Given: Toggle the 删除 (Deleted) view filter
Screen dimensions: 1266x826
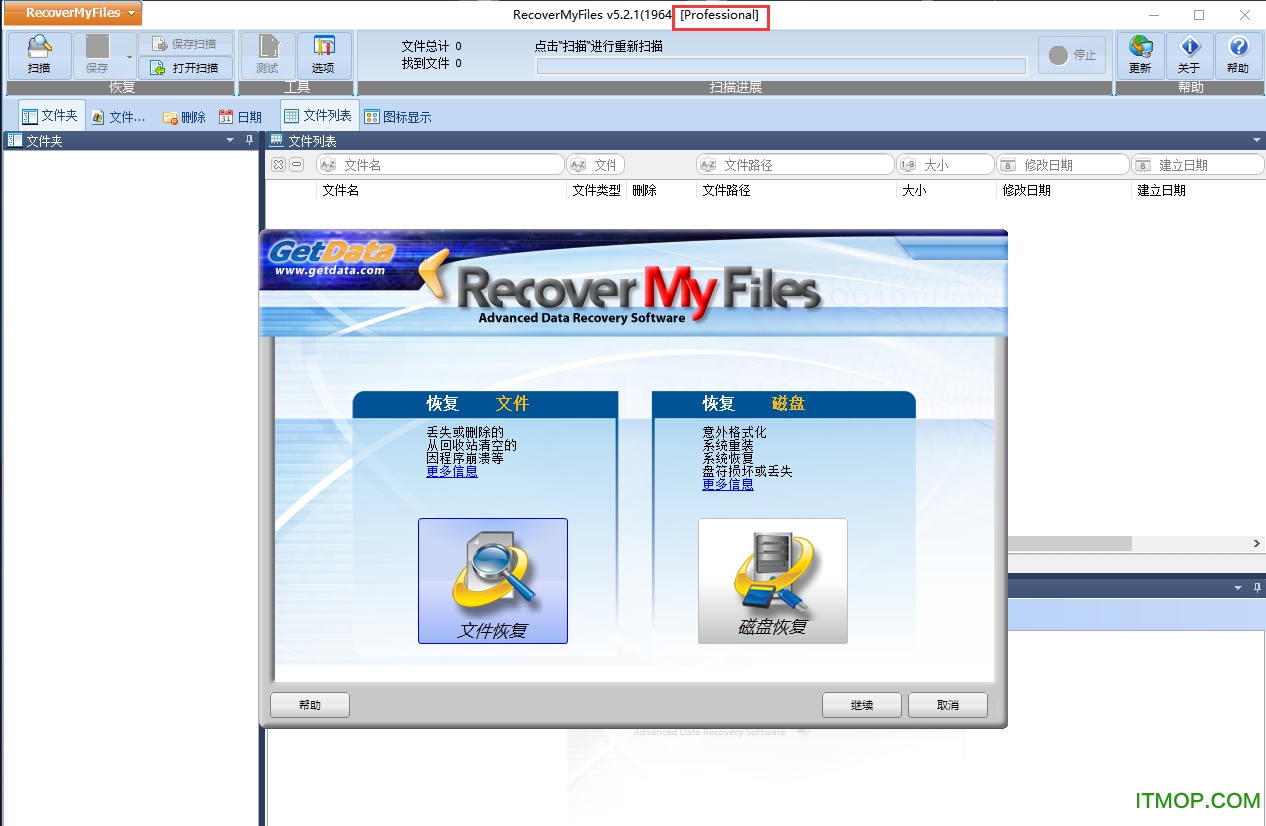Looking at the screenshot, I should tap(183, 116).
